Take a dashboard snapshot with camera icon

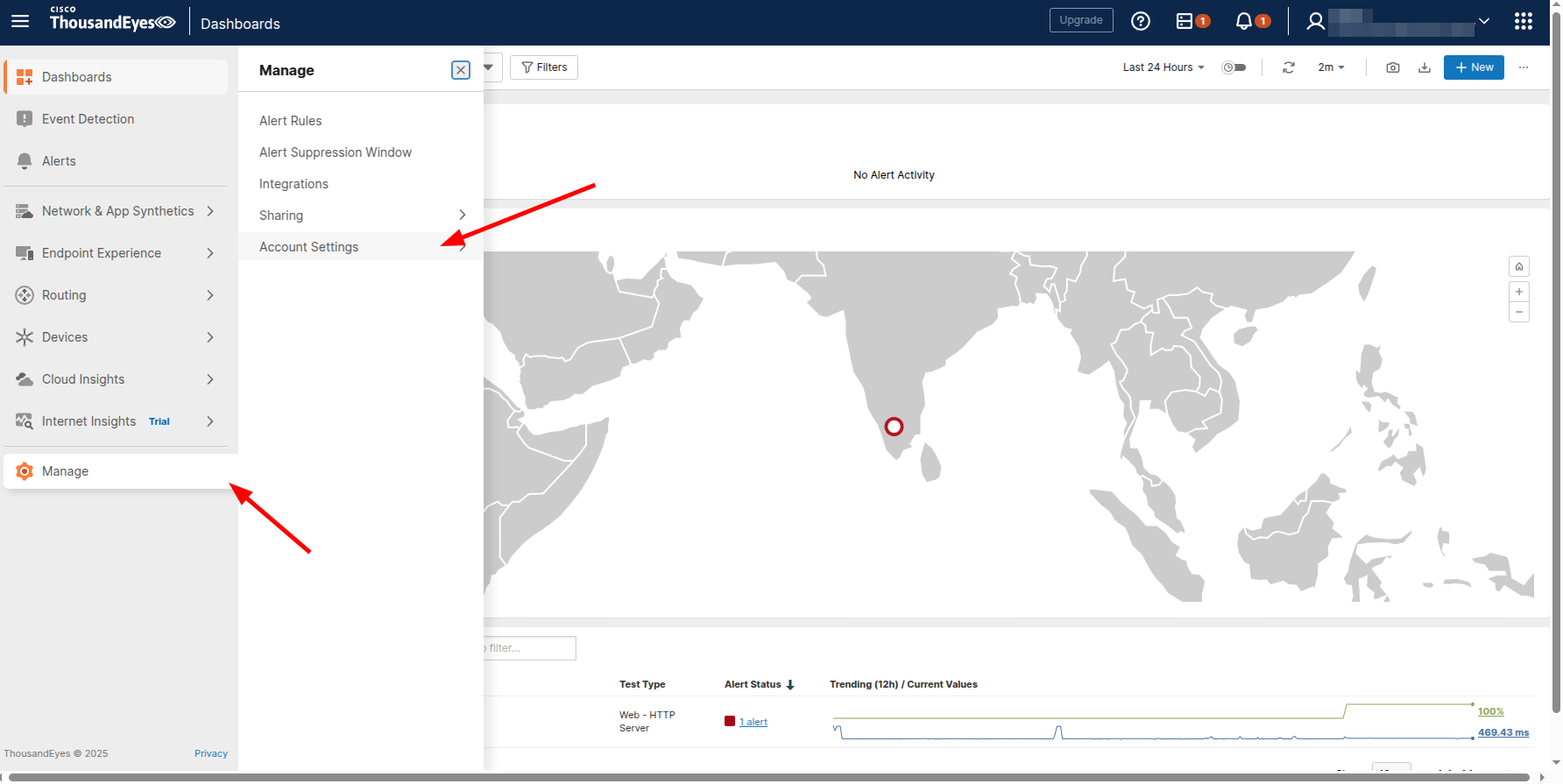click(x=1392, y=67)
